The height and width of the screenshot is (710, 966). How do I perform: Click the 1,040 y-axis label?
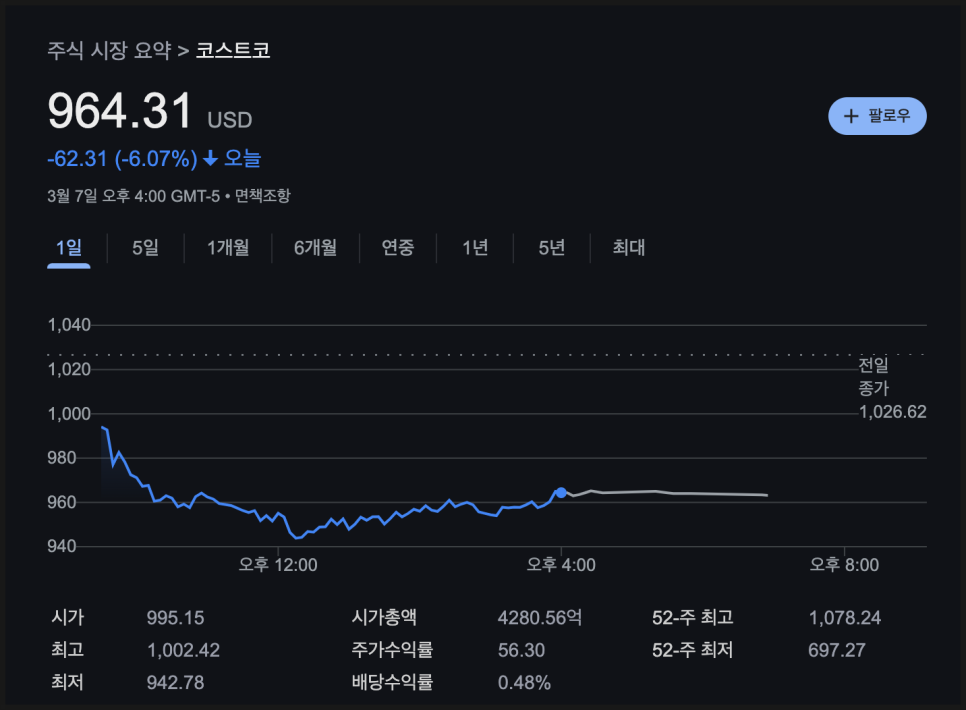pos(69,325)
